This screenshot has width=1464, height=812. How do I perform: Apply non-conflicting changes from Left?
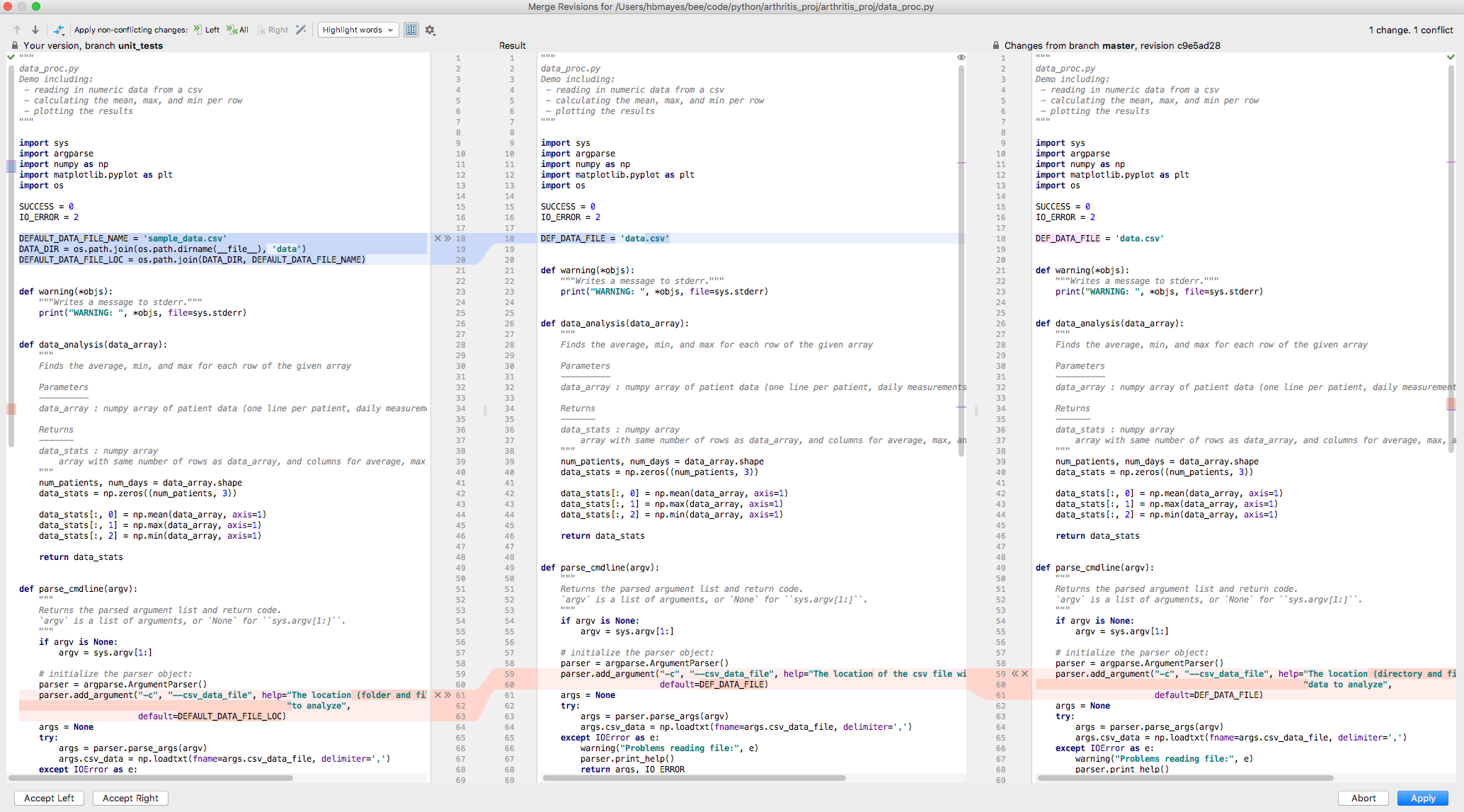point(207,30)
